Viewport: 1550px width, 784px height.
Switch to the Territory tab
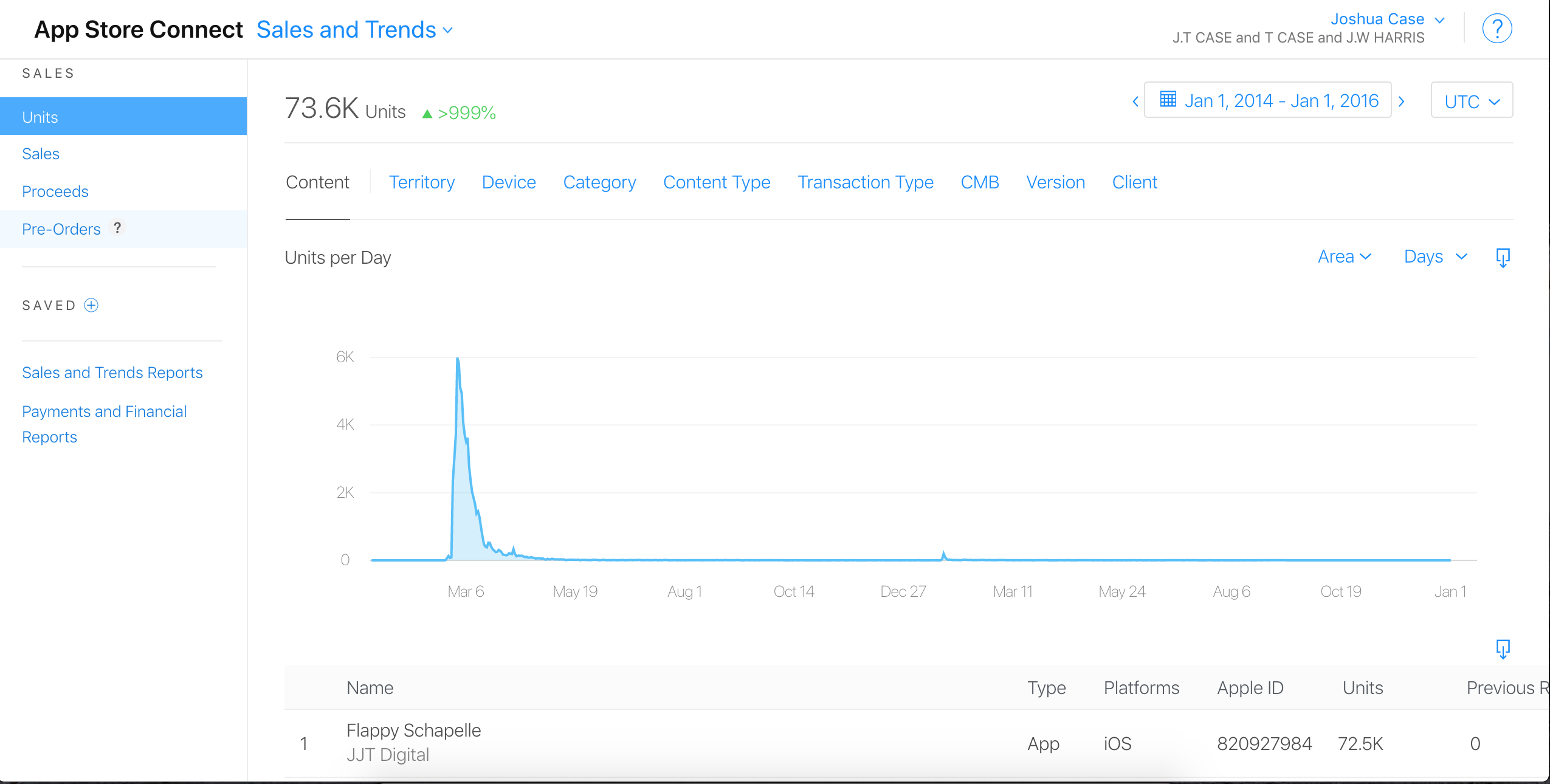pos(422,182)
